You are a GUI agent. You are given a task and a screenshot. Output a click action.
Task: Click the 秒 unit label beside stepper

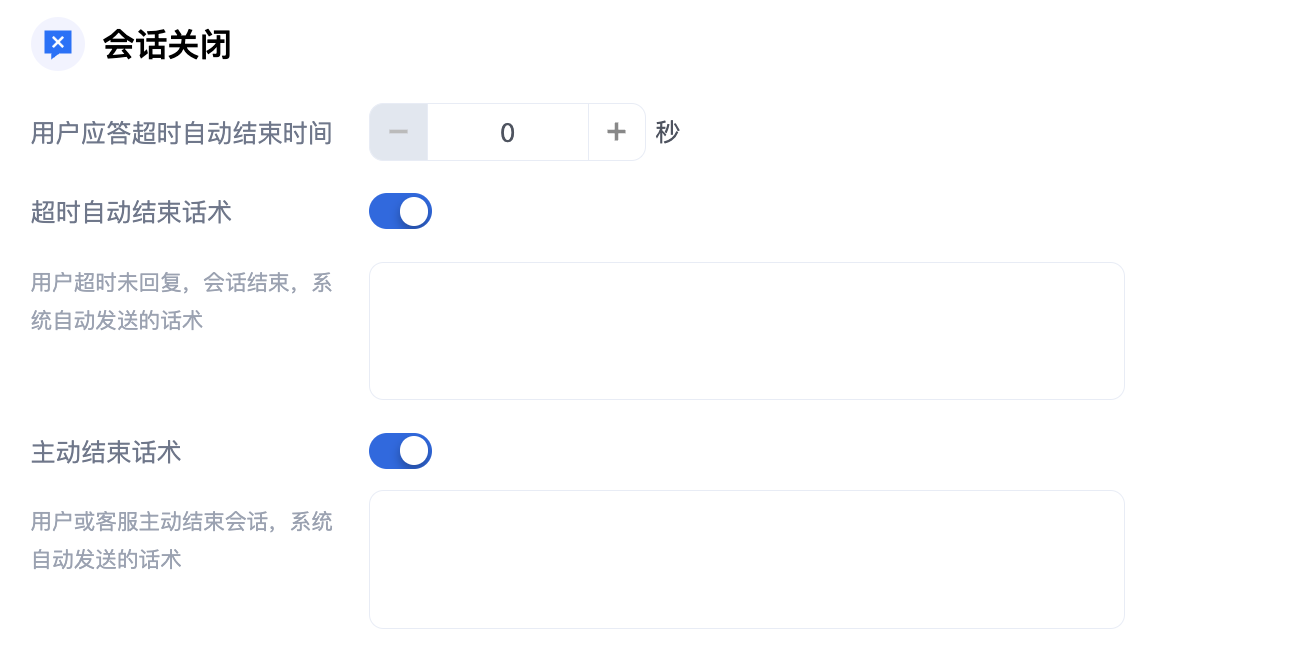(667, 132)
